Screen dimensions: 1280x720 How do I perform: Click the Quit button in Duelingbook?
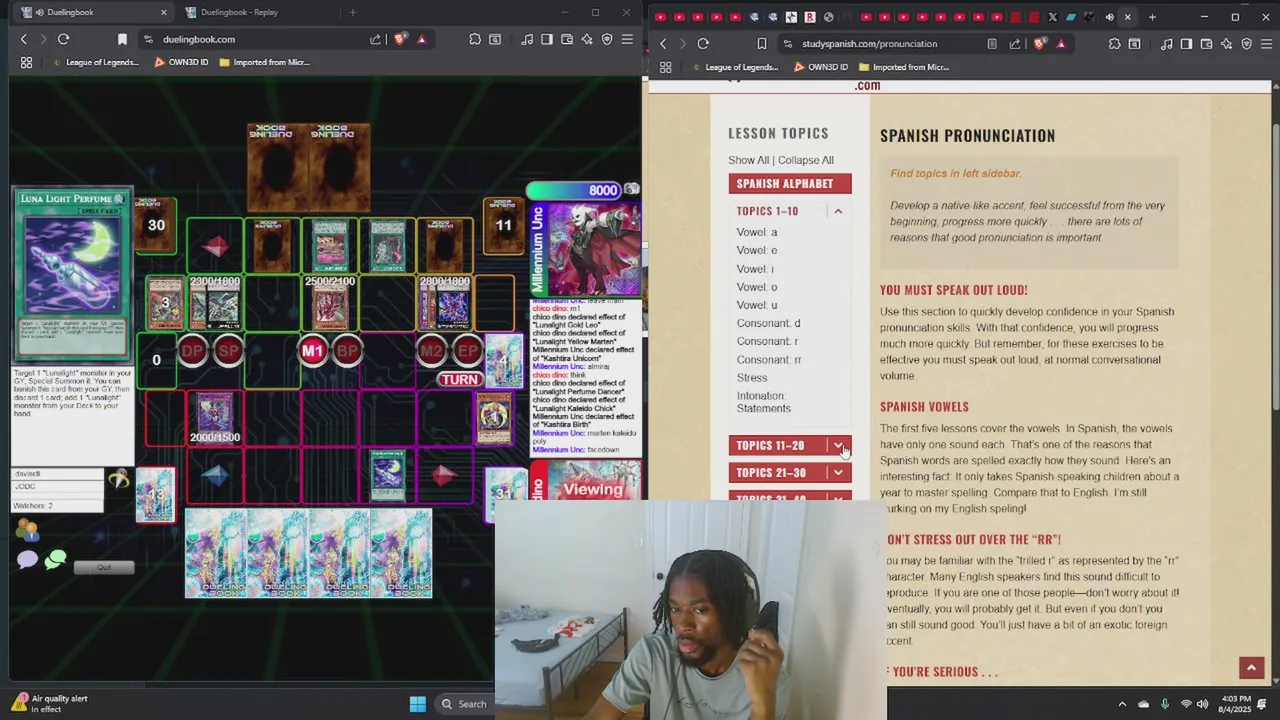point(104,567)
